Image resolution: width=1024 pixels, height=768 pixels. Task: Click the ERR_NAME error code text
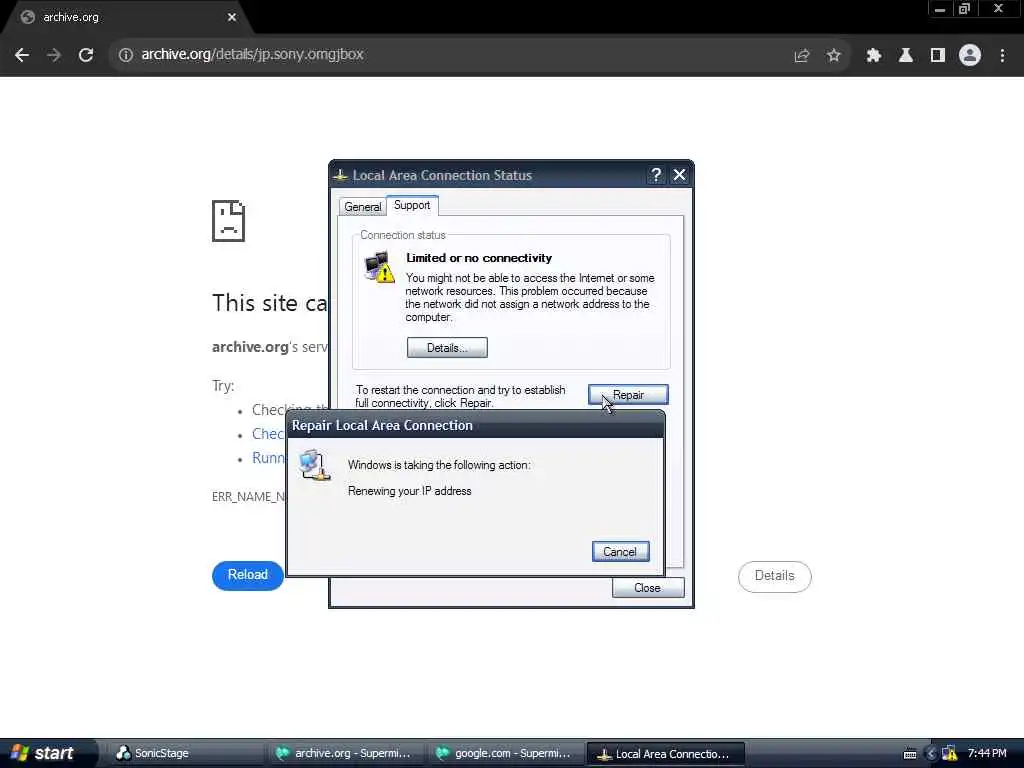(x=249, y=496)
